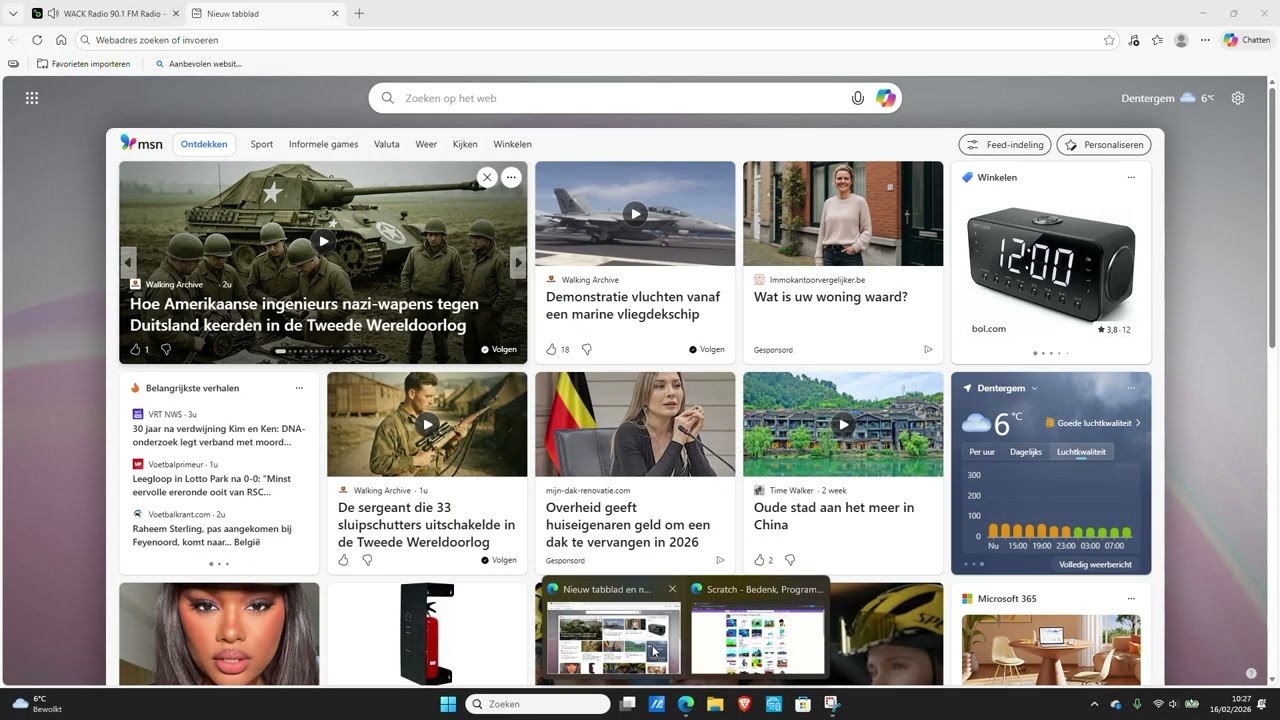Expand Goede luchtkwaliteit details arrow
The image size is (1280, 720).
coord(1138,423)
